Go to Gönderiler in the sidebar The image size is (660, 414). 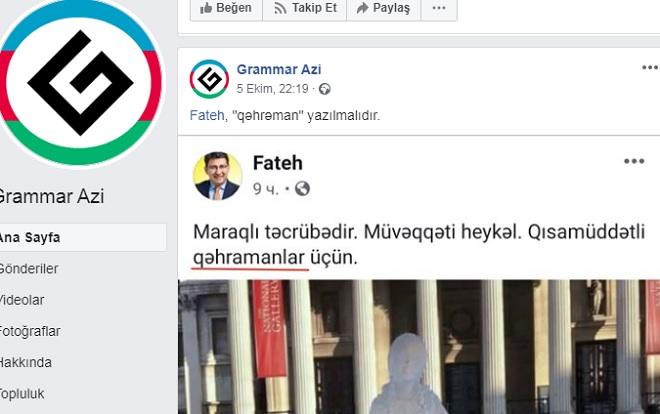(29, 268)
